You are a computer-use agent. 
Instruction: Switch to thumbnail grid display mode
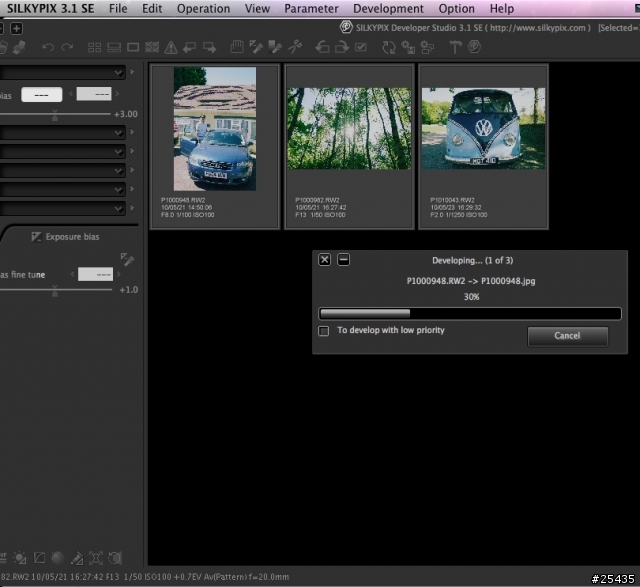click(x=94, y=47)
